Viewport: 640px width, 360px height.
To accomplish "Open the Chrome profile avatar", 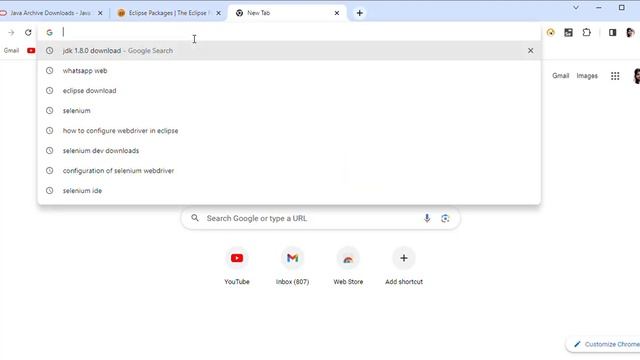I will [x=630, y=32].
